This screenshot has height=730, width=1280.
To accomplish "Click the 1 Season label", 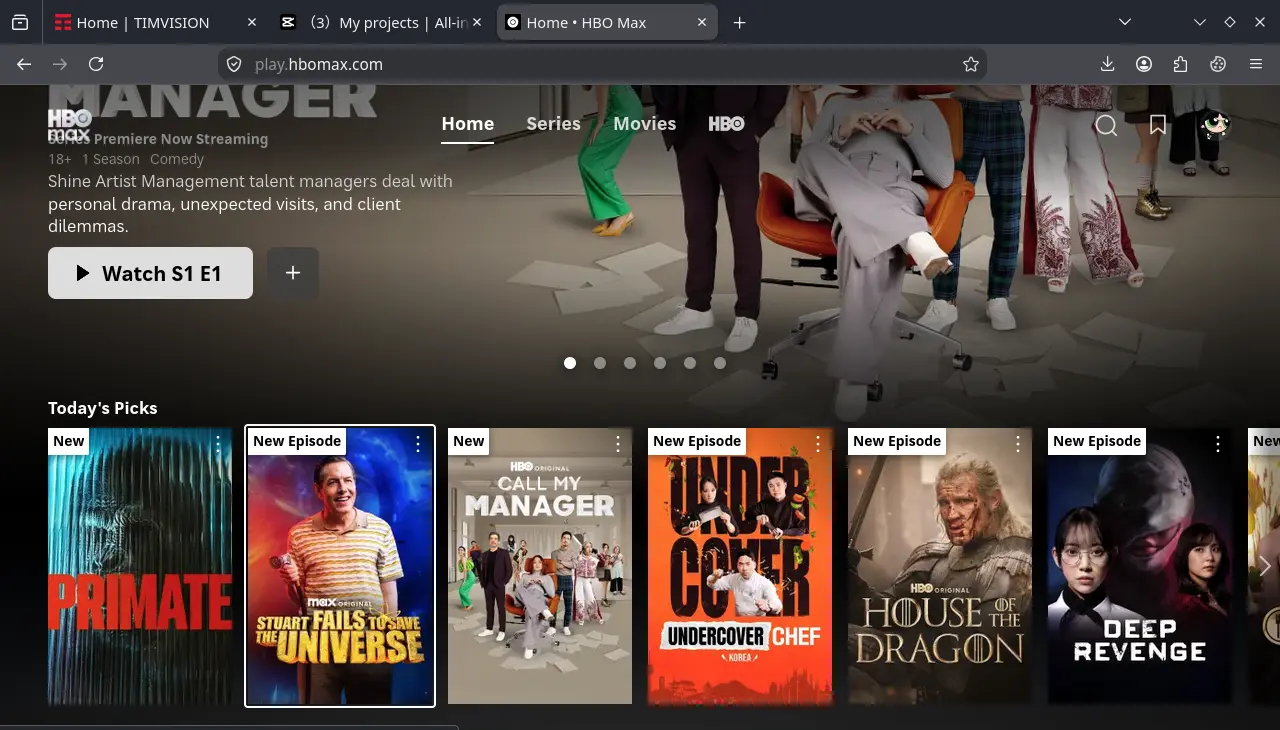I will coord(111,159).
